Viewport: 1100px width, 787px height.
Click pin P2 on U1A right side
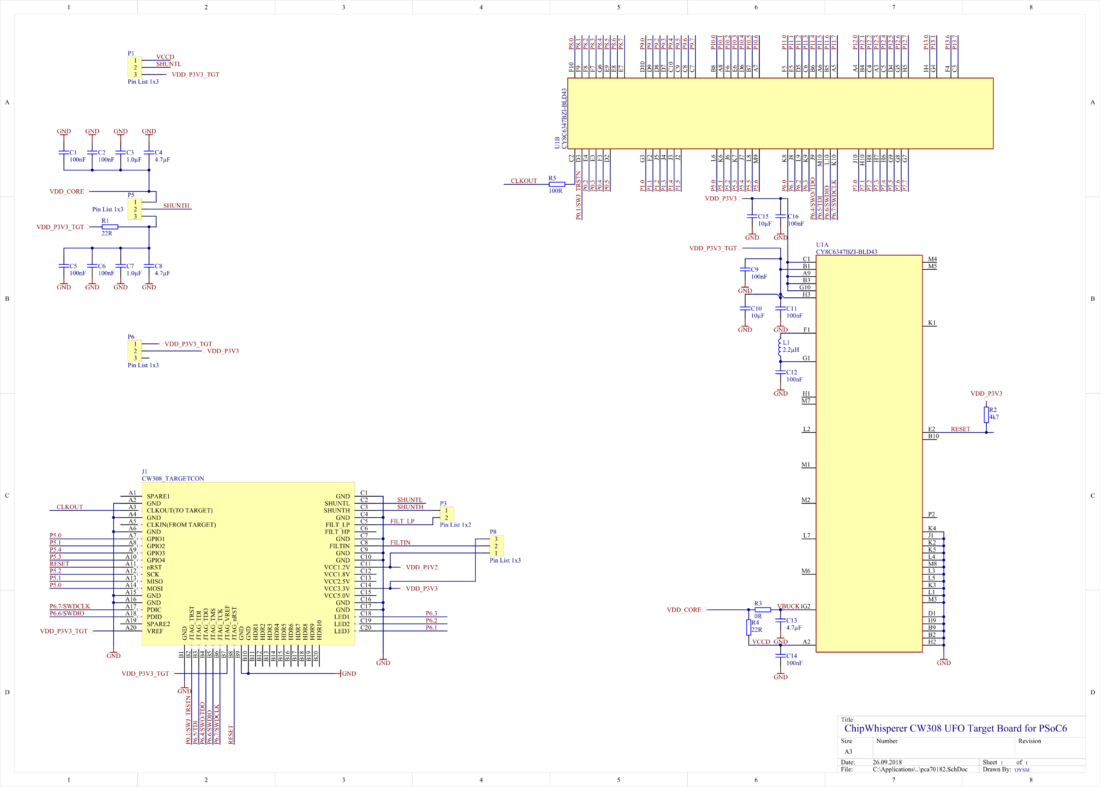coord(932,514)
